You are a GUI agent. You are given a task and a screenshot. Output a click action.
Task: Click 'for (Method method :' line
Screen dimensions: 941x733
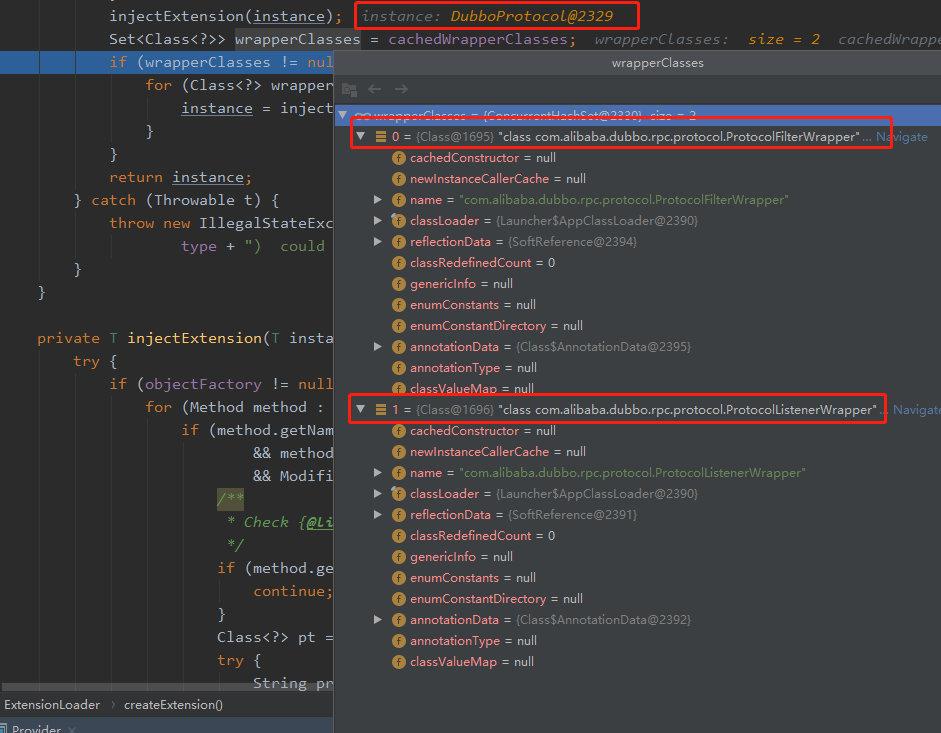[x=235, y=408]
